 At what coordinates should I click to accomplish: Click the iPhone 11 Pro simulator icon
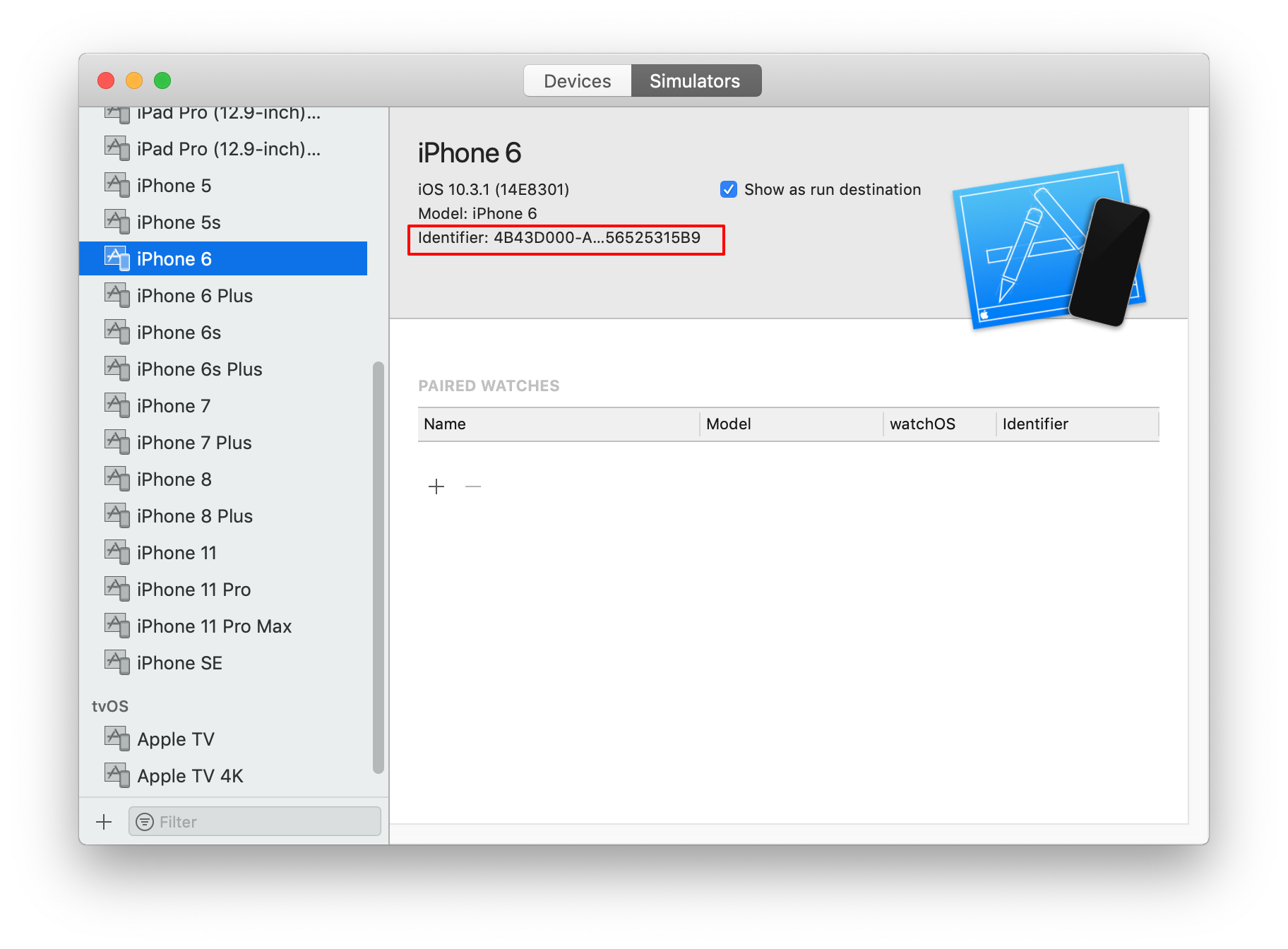(x=117, y=589)
